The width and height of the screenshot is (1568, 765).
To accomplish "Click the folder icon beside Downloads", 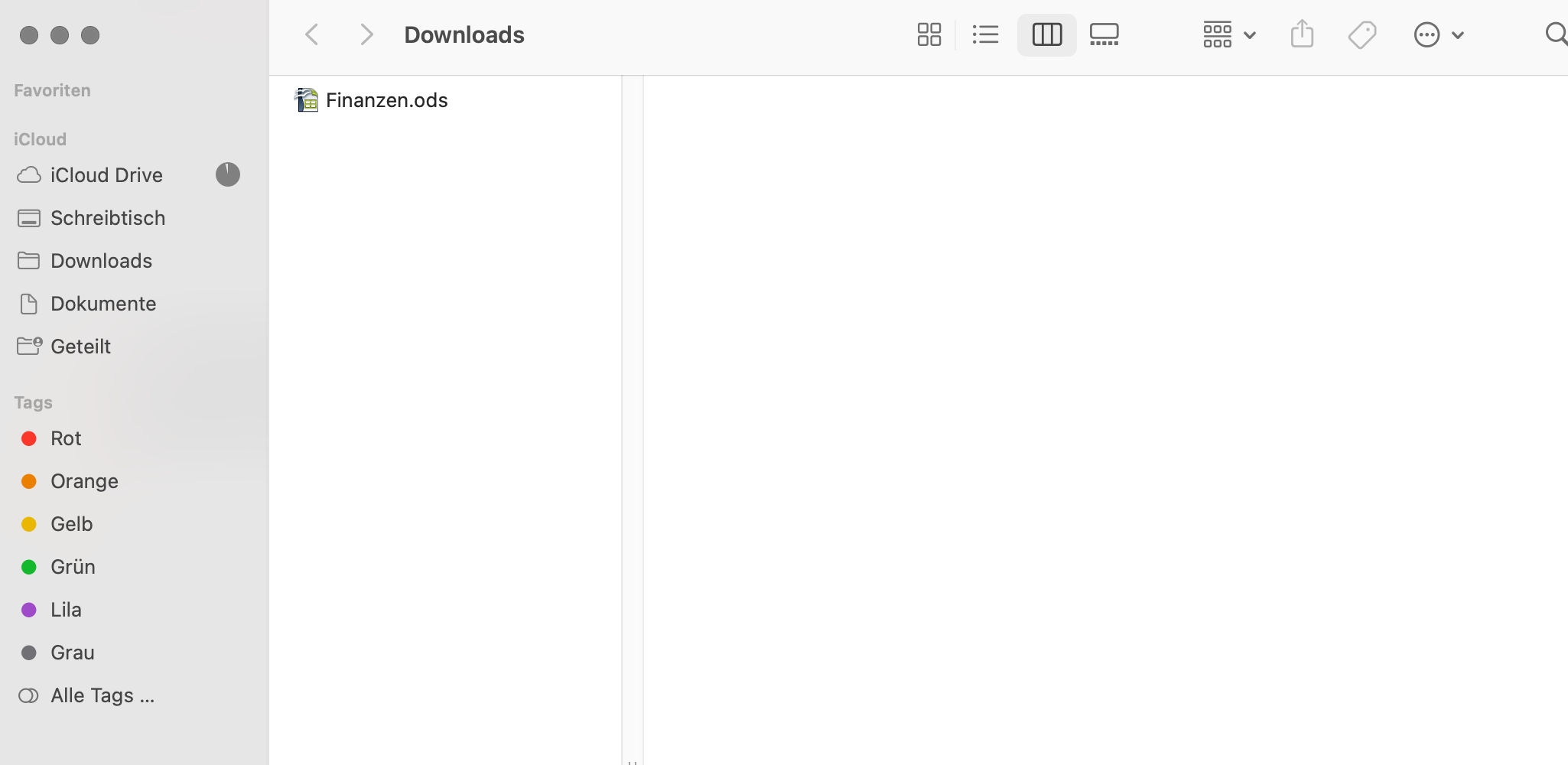I will pyautogui.click(x=29, y=261).
